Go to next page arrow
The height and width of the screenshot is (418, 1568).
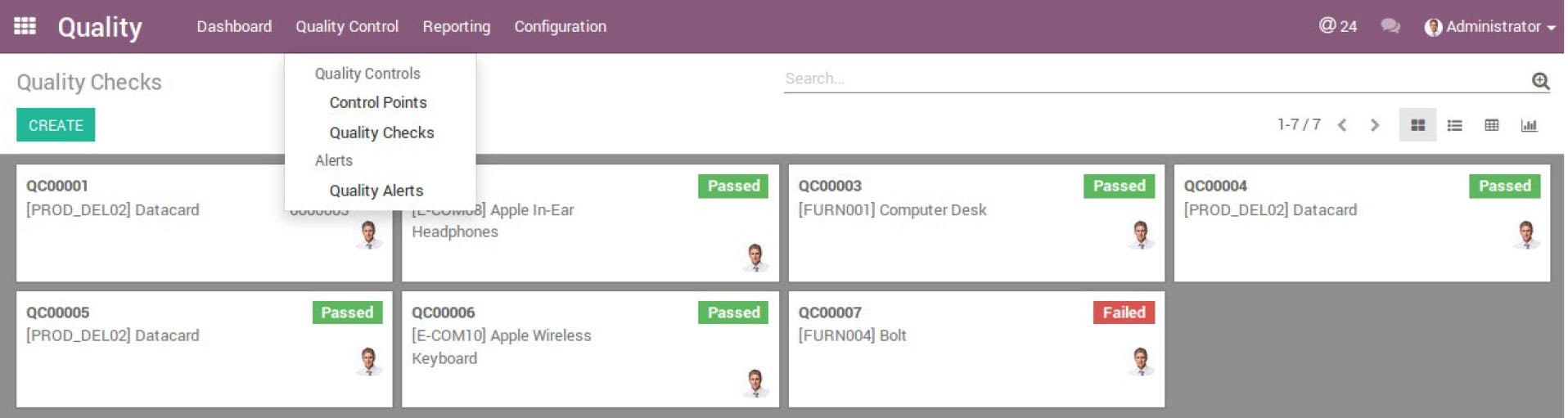[1374, 125]
